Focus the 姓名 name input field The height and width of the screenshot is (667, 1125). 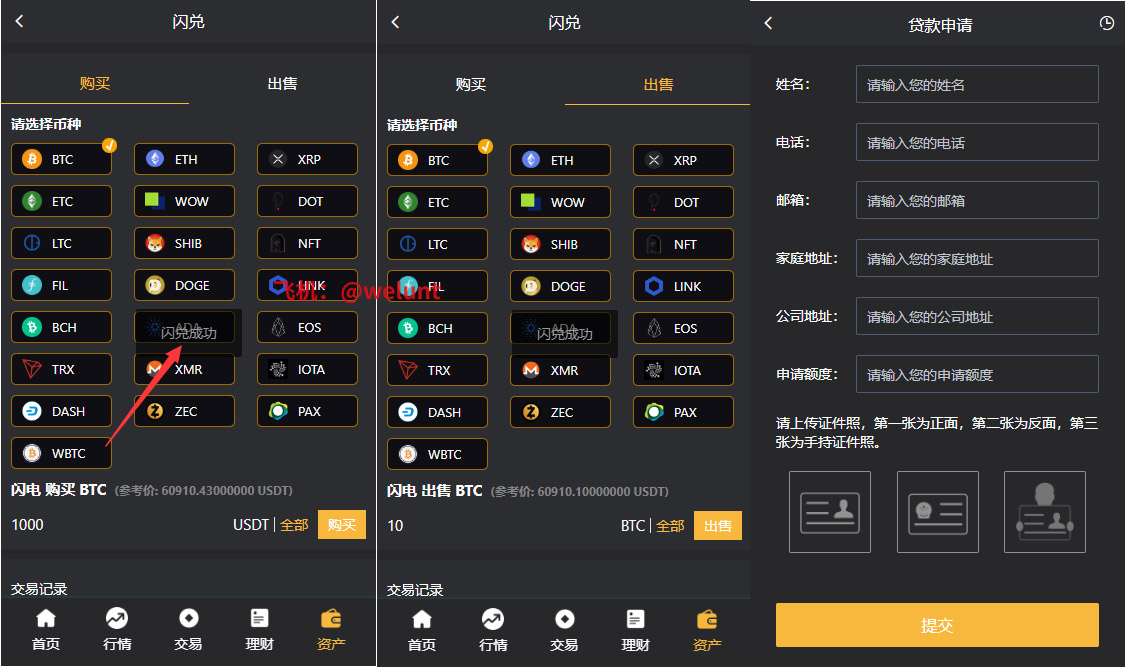pyautogui.click(x=977, y=85)
